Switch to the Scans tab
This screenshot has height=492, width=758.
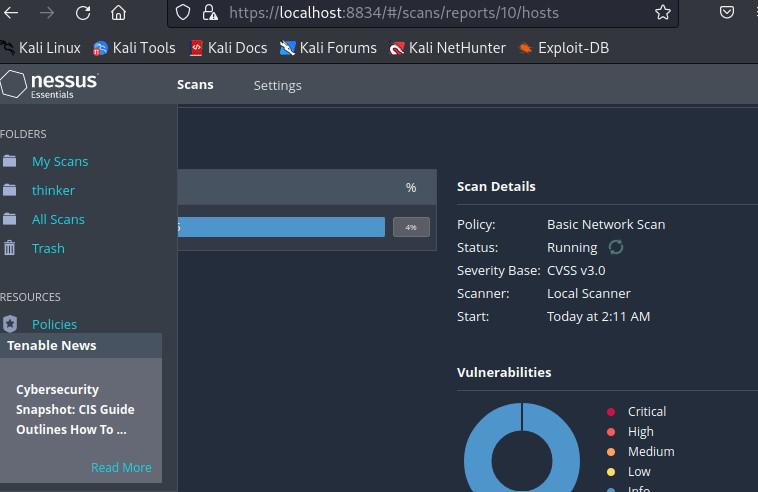195,85
